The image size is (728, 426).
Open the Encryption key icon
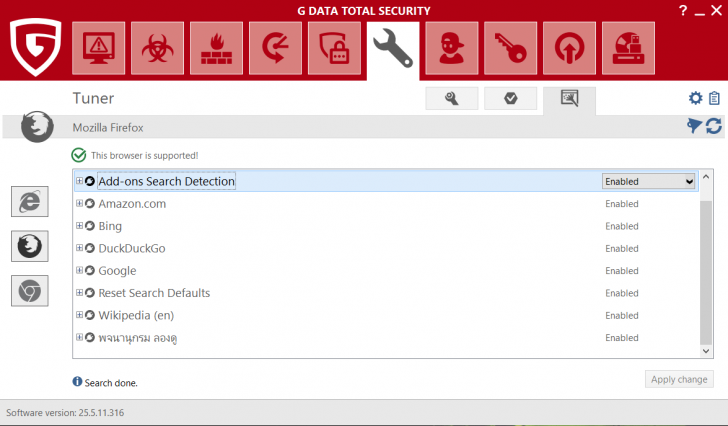click(511, 48)
